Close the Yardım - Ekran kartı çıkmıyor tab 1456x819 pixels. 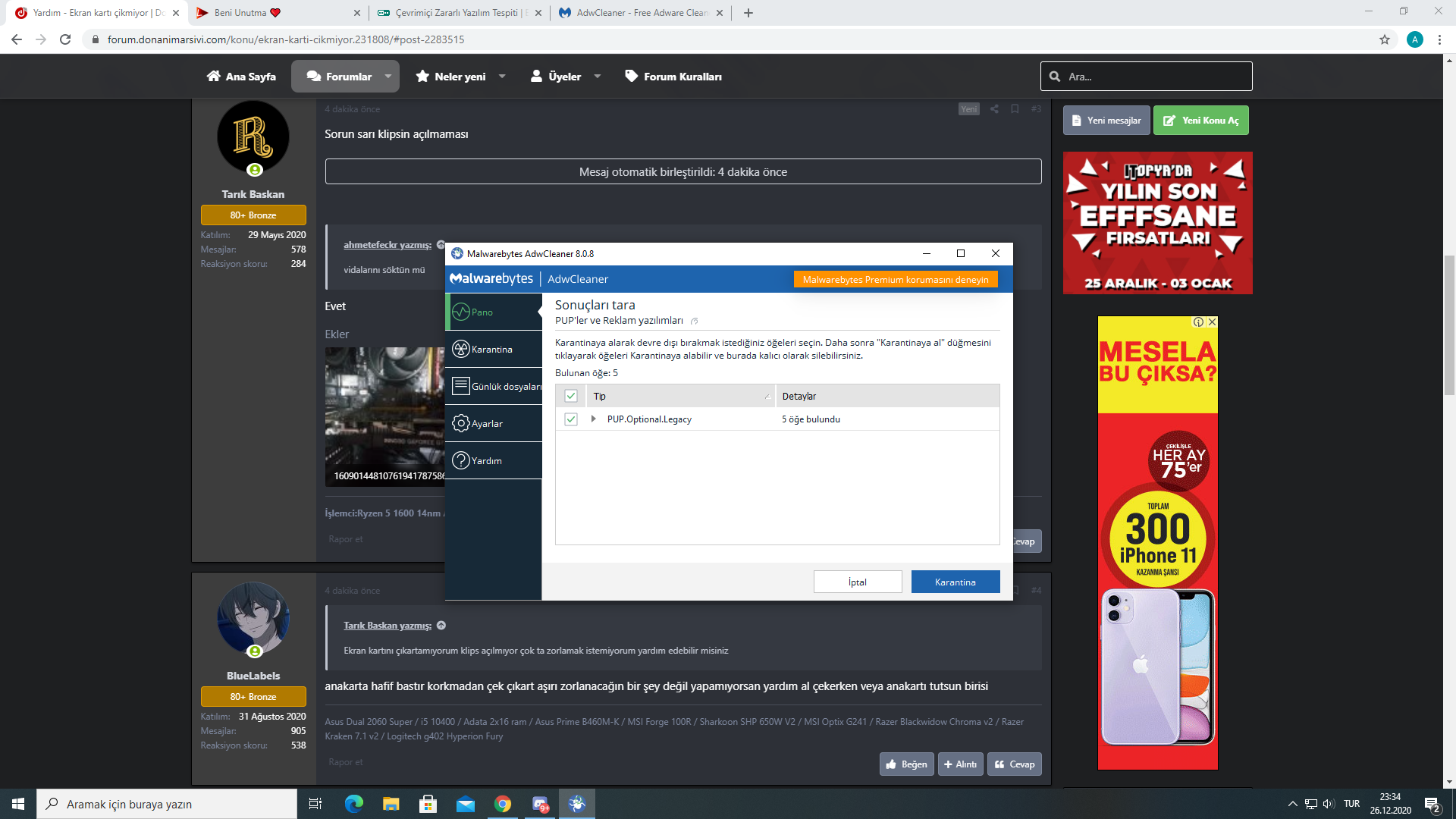coord(176,13)
